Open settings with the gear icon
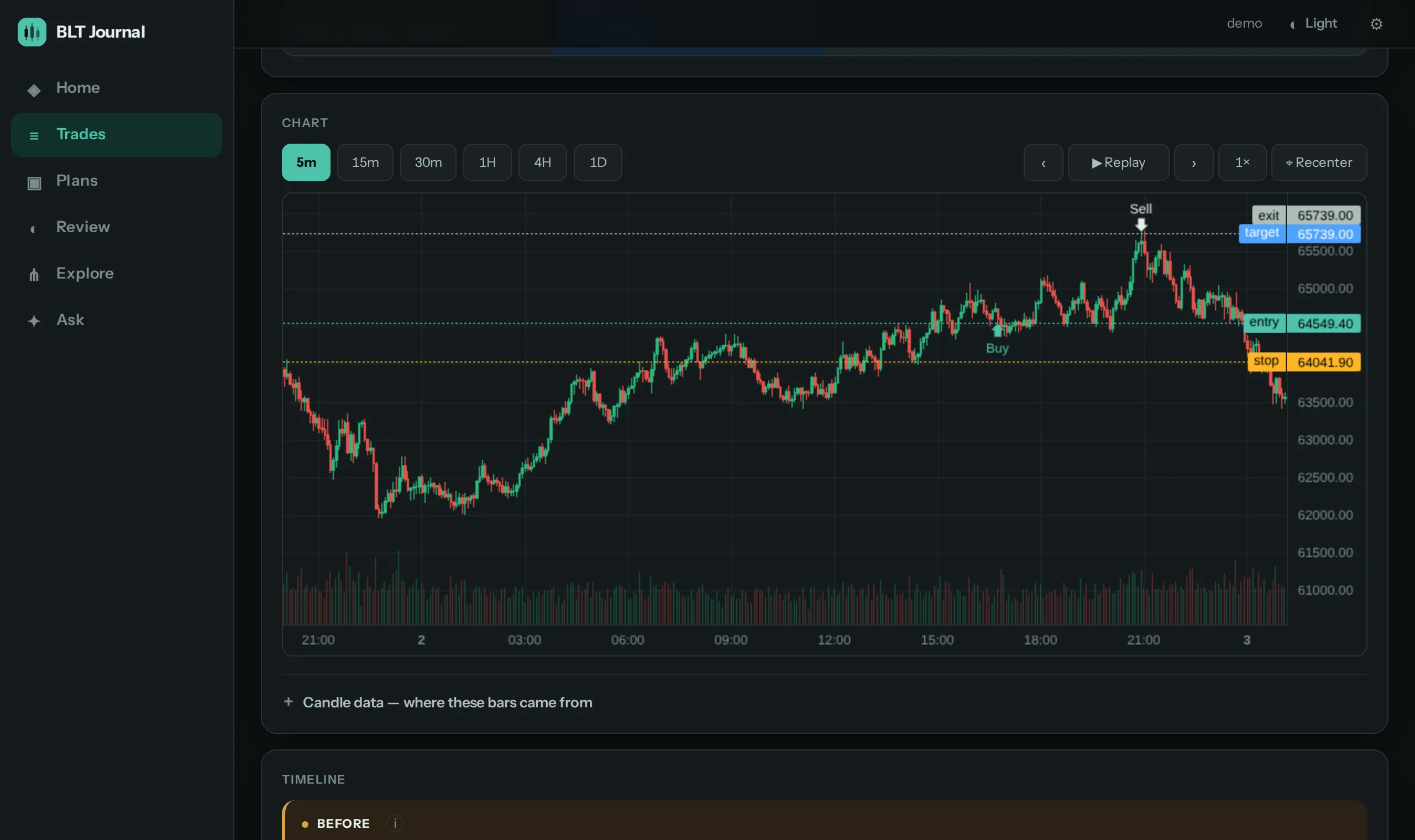1415x840 pixels. 1376,24
